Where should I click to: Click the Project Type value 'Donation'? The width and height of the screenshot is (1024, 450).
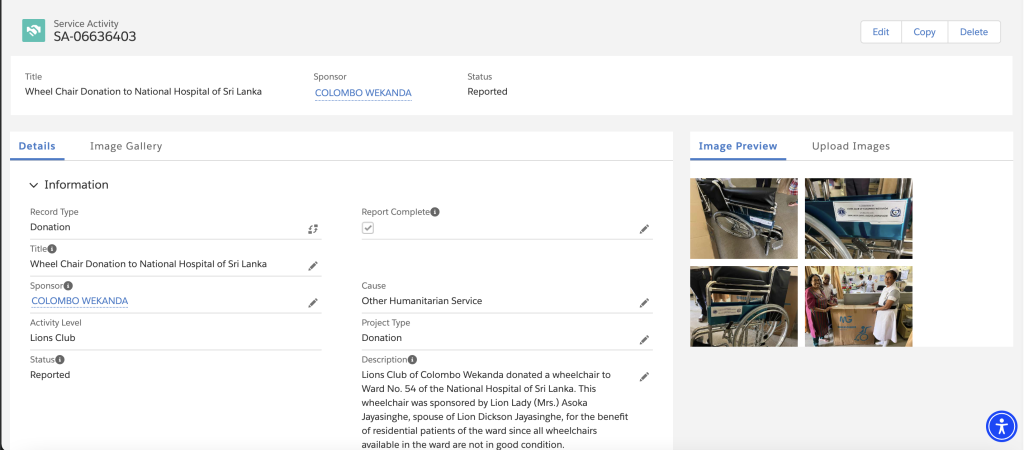click(382, 338)
